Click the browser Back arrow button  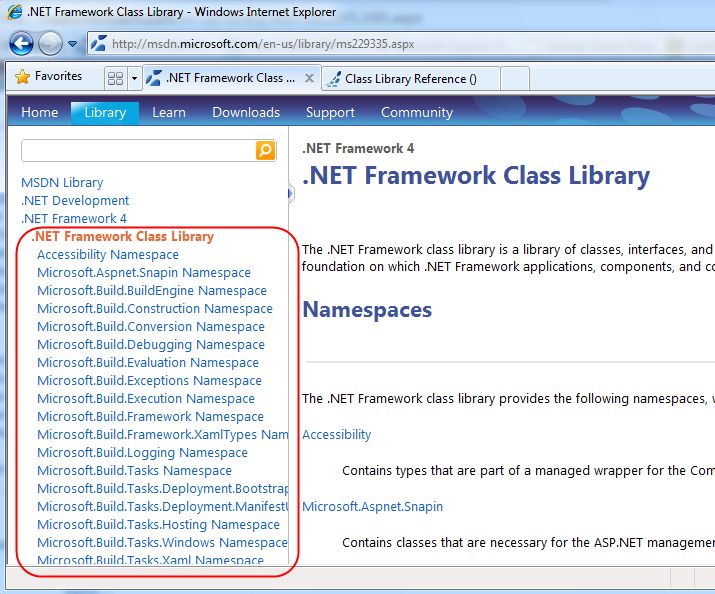pyautogui.click(x=21, y=44)
